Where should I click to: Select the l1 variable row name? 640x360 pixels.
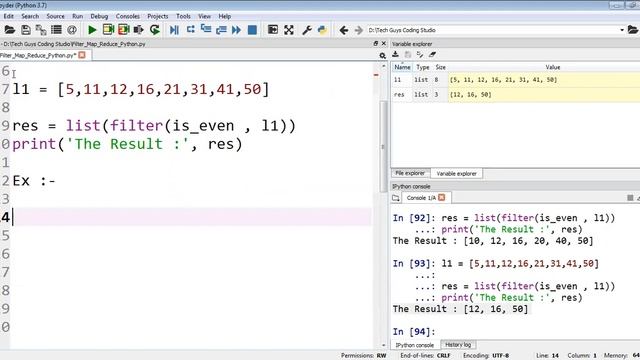pos(398,80)
